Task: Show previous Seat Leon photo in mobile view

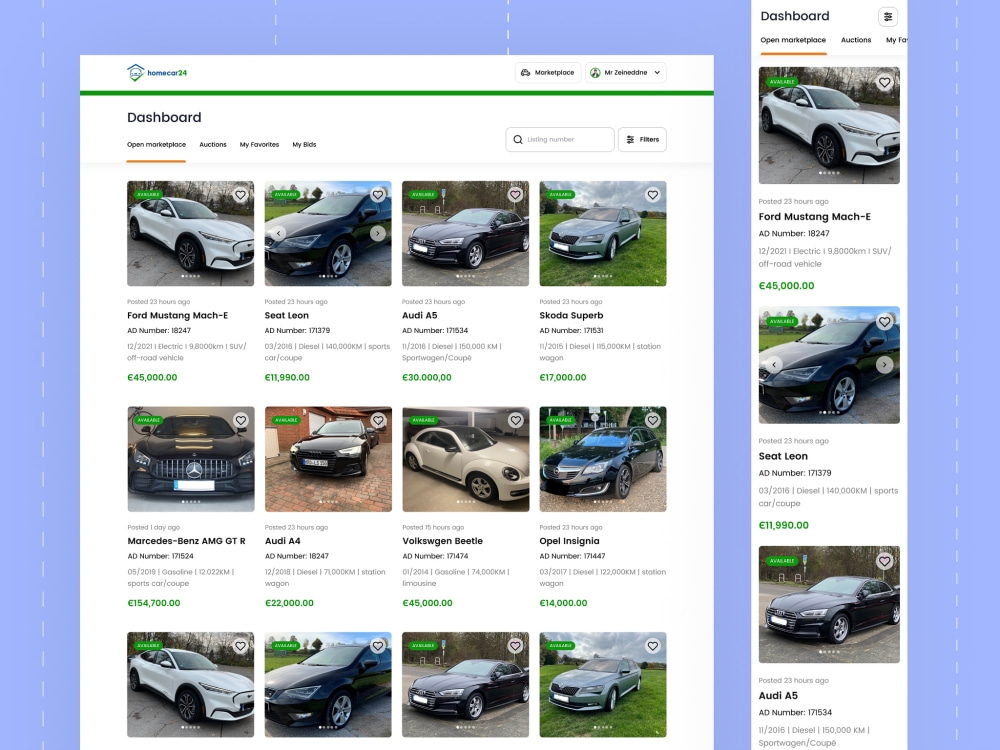Action: [x=774, y=365]
